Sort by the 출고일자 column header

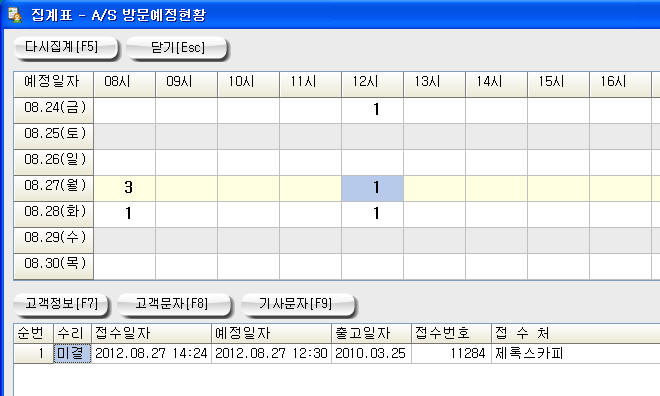coord(371,333)
